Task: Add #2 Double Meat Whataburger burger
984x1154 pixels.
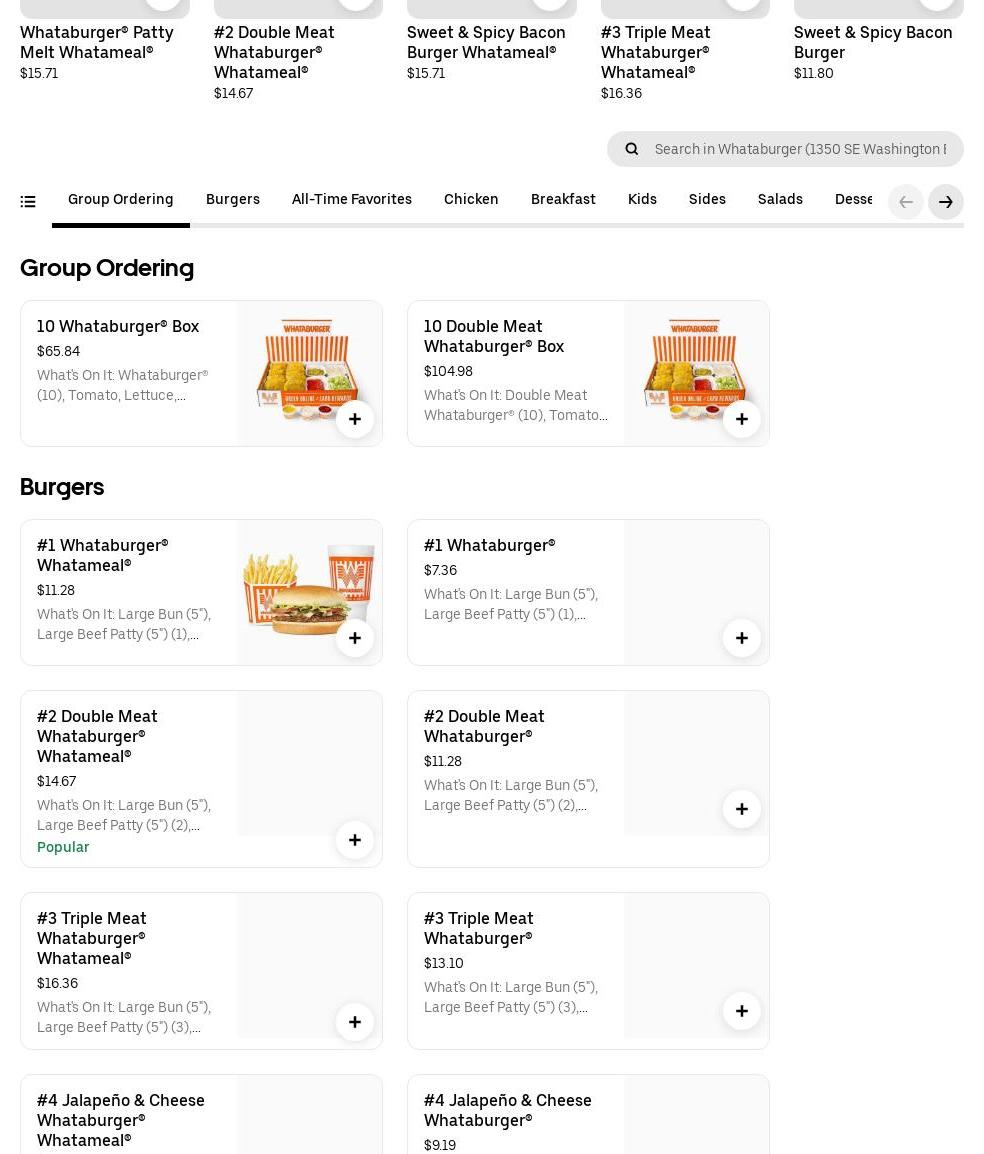Action: (x=742, y=809)
